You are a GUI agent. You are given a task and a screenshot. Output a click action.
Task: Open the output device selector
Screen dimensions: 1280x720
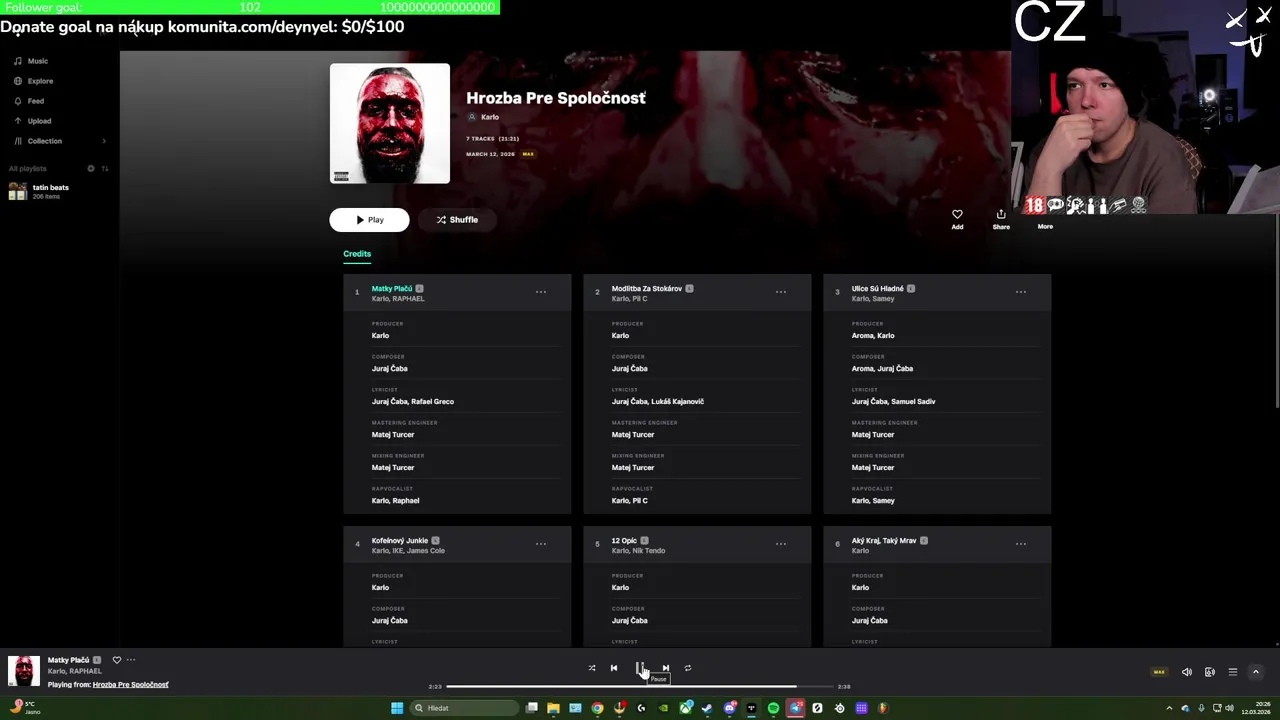pos(1210,672)
